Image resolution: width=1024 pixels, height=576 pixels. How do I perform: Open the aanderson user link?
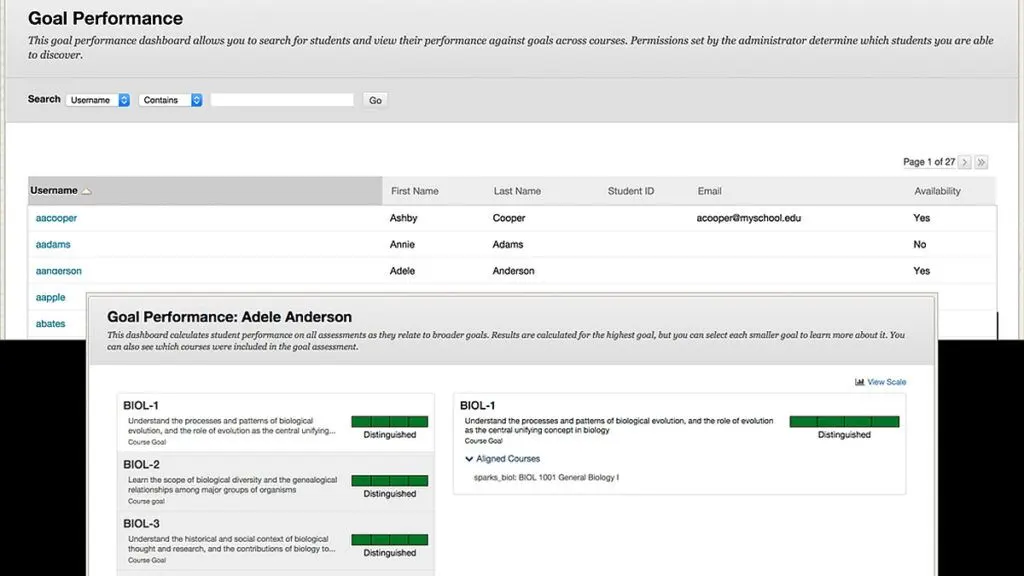tap(59, 271)
